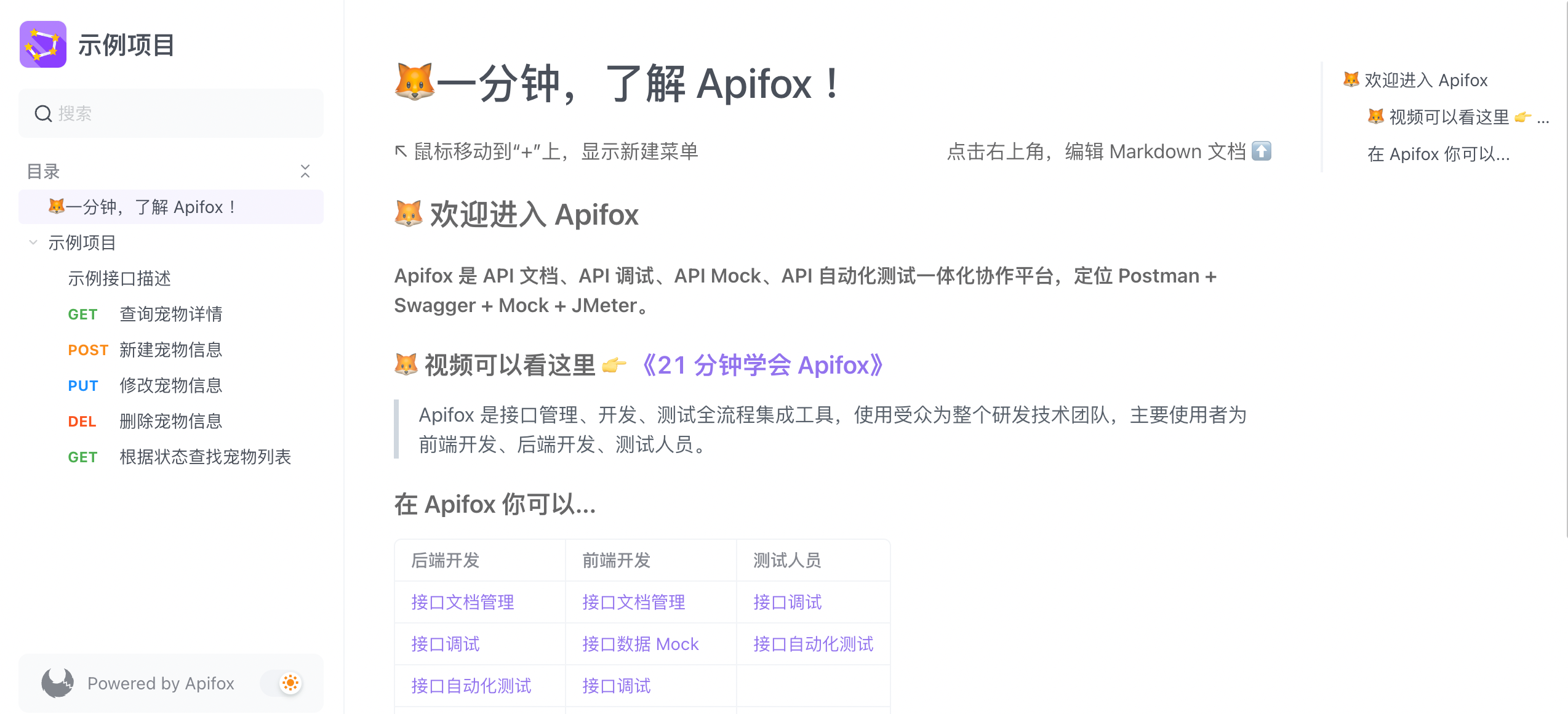The height and width of the screenshot is (714, 1568).
Task: Click the fox emoji in the page title
Action: point(414,82)
